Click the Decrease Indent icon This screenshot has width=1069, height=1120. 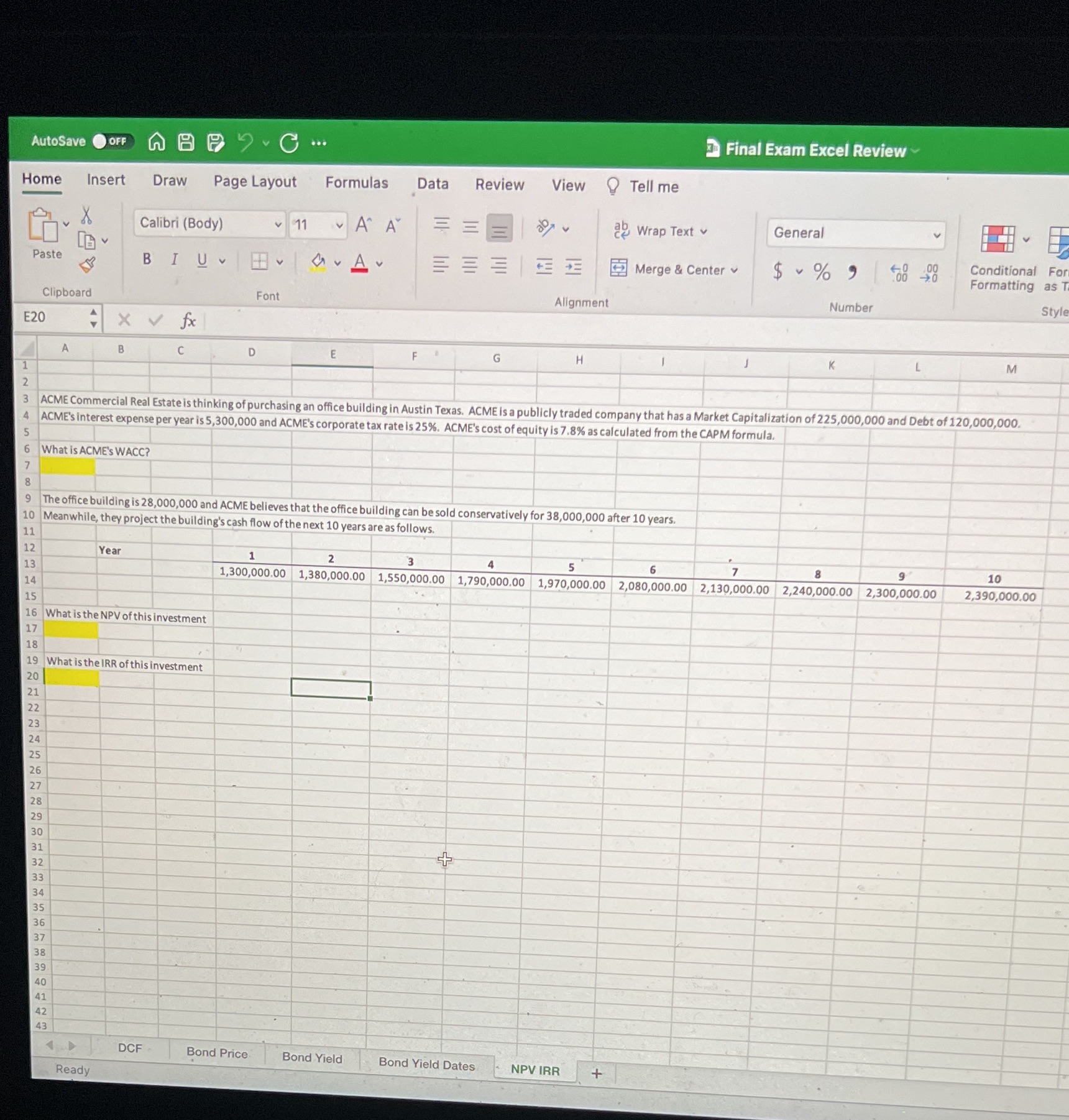pos(544,267)
